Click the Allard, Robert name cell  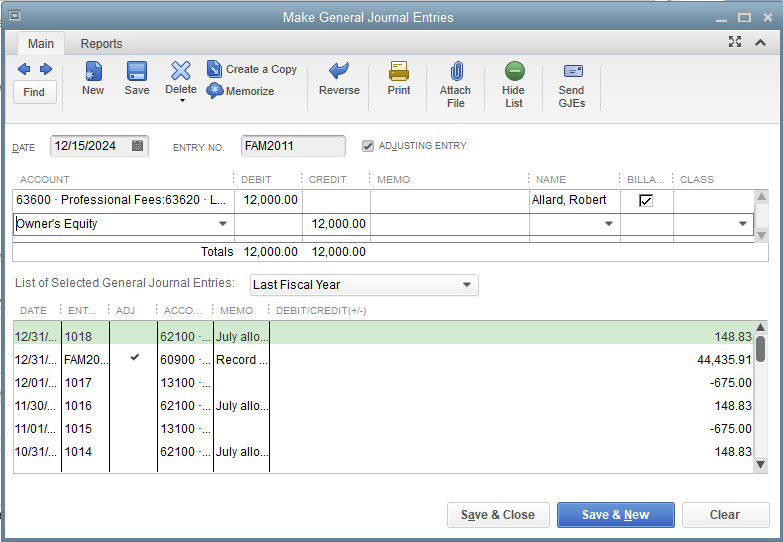pos(575,200)
